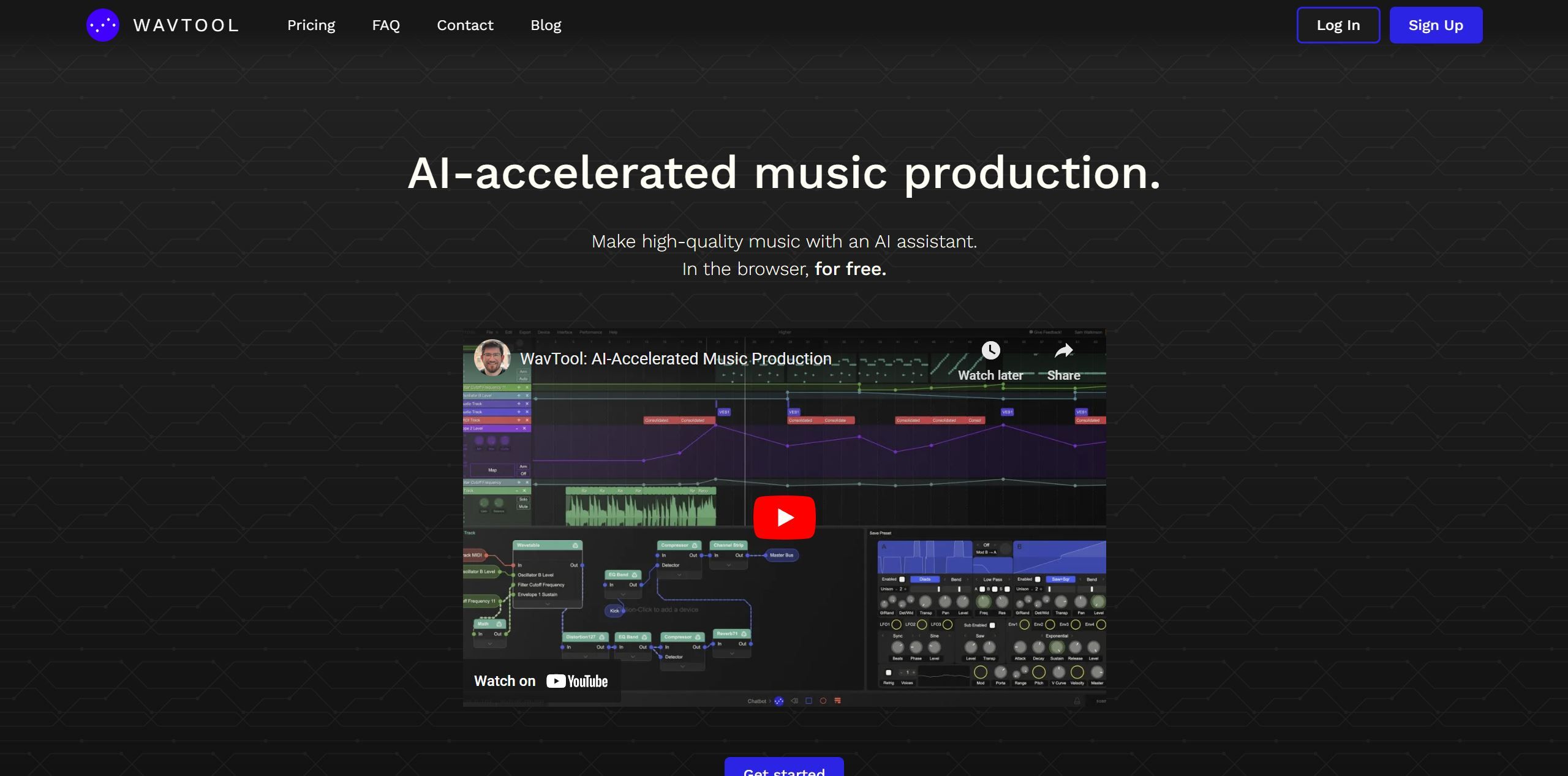Open the Pricing menu item in the navbar

pos(311,24)
